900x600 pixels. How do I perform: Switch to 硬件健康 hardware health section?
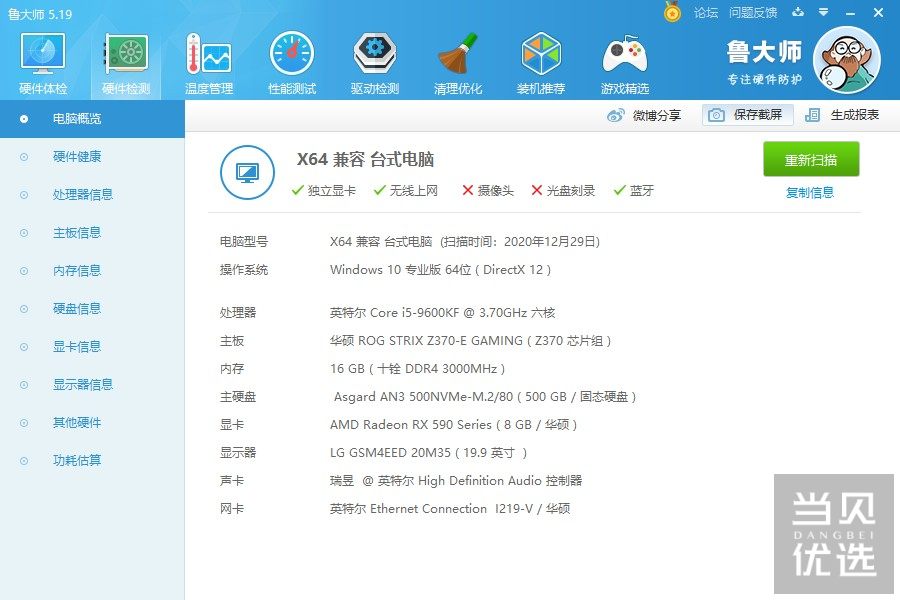click(80, 156)
